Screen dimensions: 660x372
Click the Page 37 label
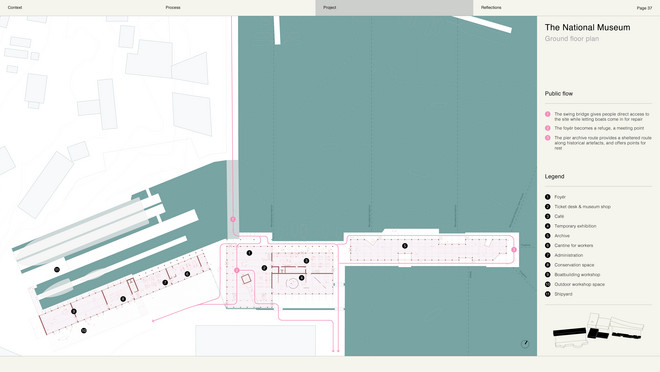(x=644, y=8)
